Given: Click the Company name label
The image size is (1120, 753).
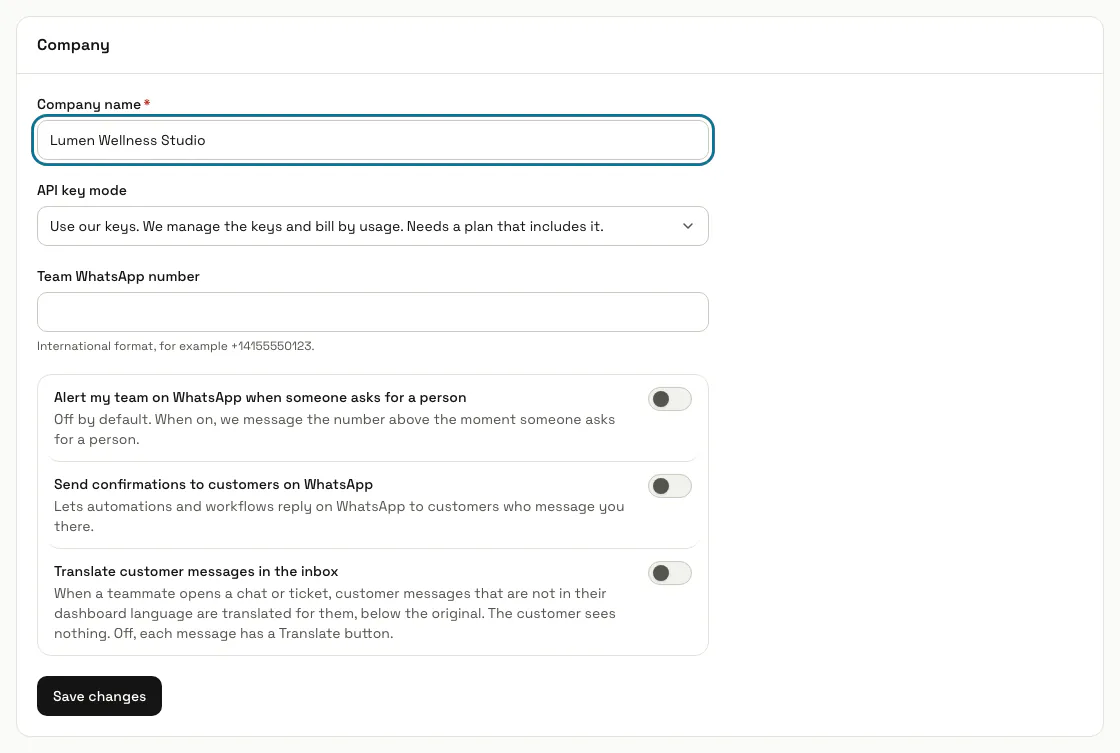Looking at the screenshot, I should click(x=89, y=104).
